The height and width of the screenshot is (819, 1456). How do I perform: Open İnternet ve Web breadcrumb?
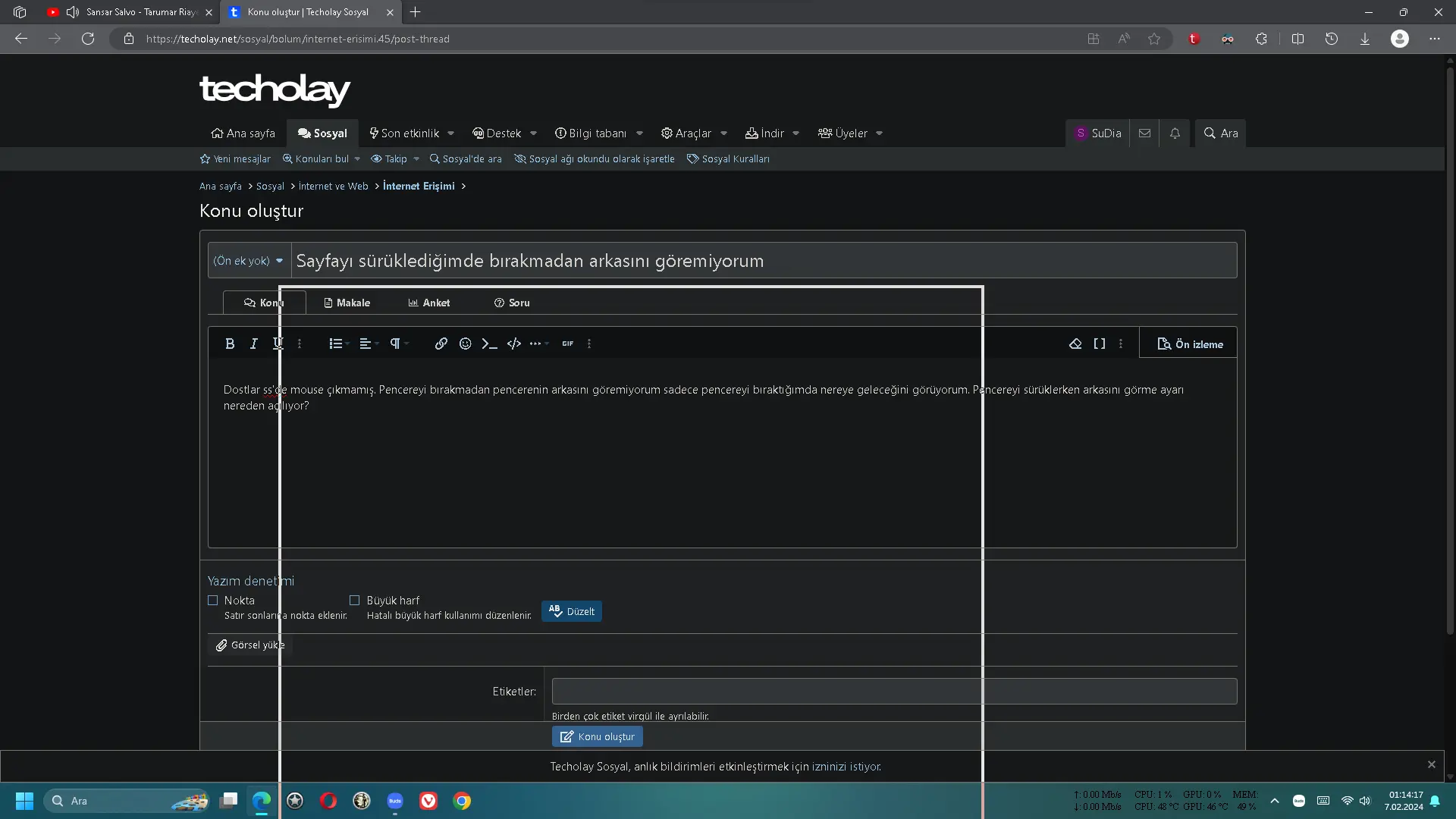pos(334,187)
